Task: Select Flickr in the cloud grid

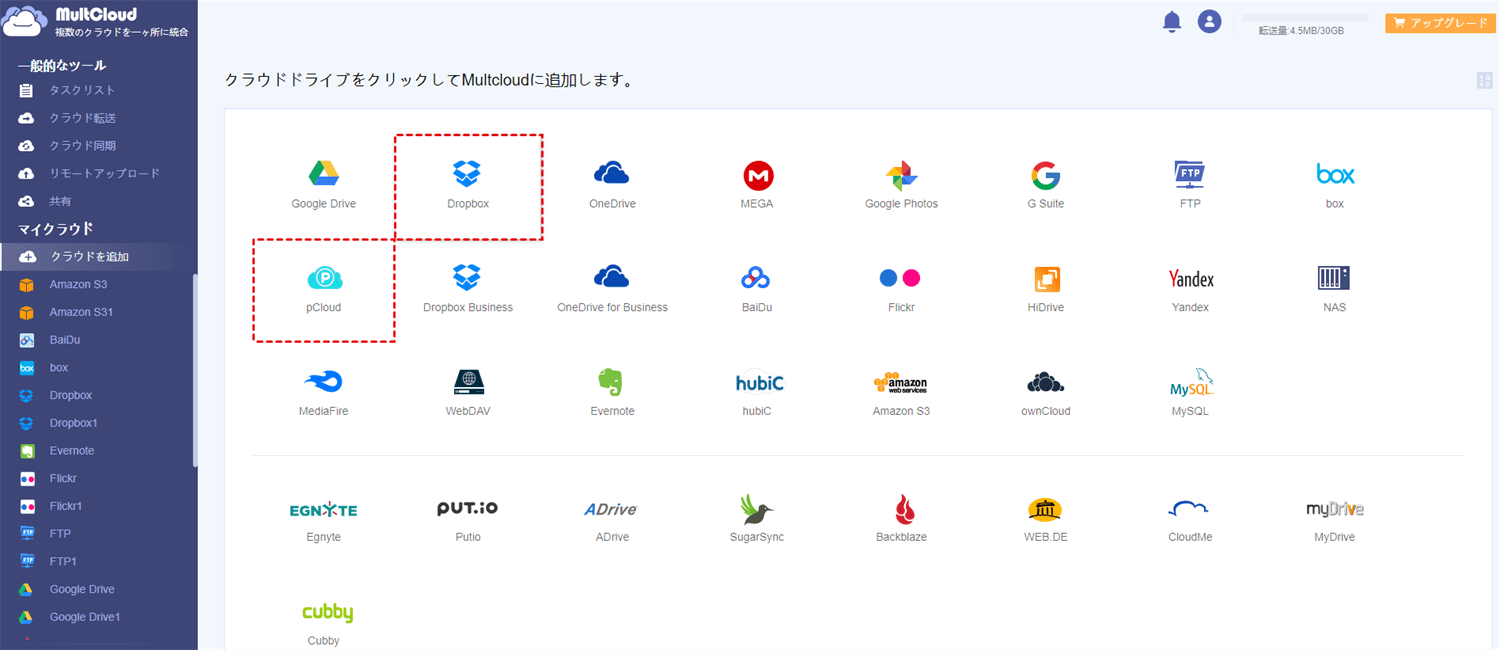Action: (x=901, y=289)
